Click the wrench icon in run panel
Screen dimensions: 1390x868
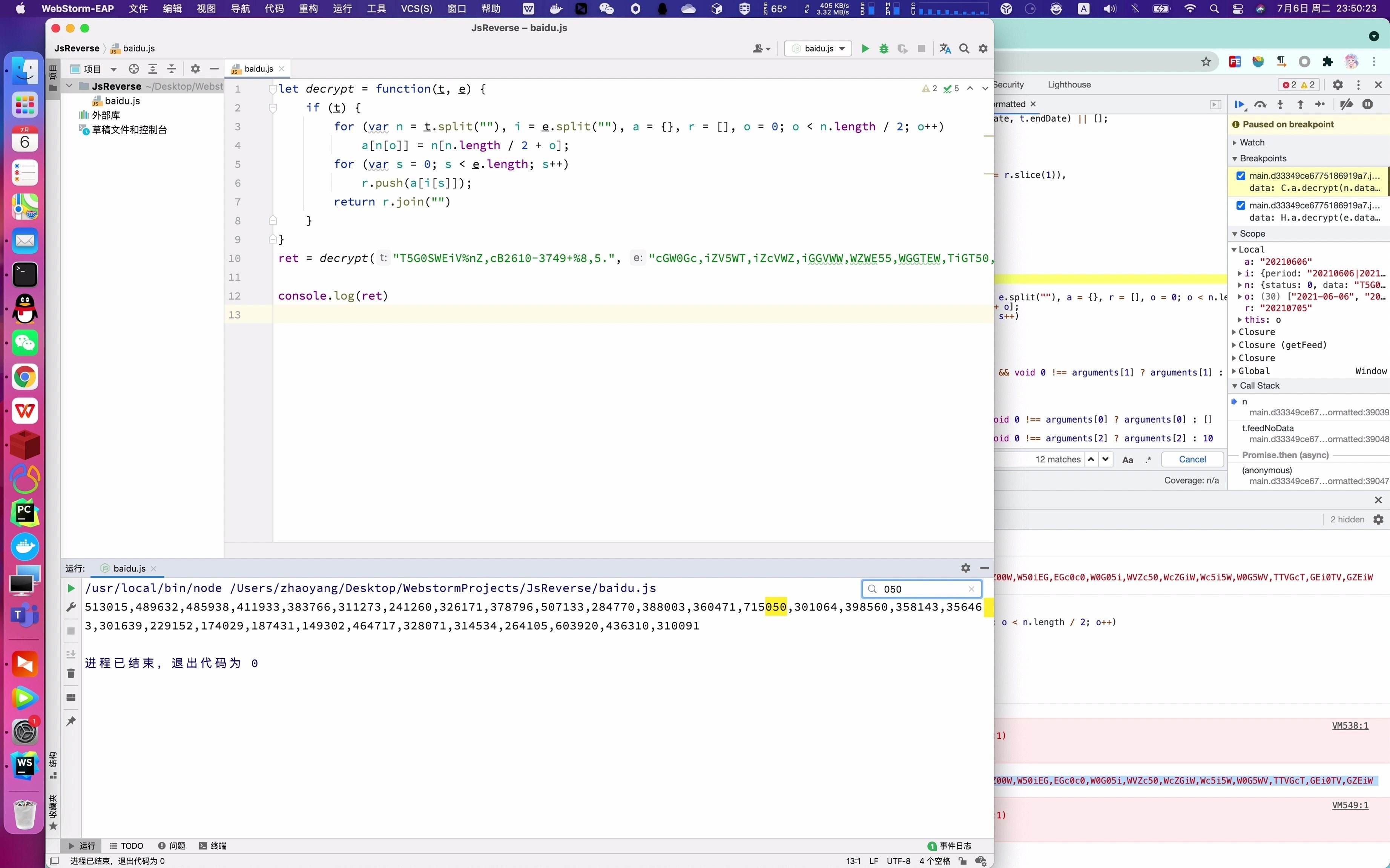71,607
